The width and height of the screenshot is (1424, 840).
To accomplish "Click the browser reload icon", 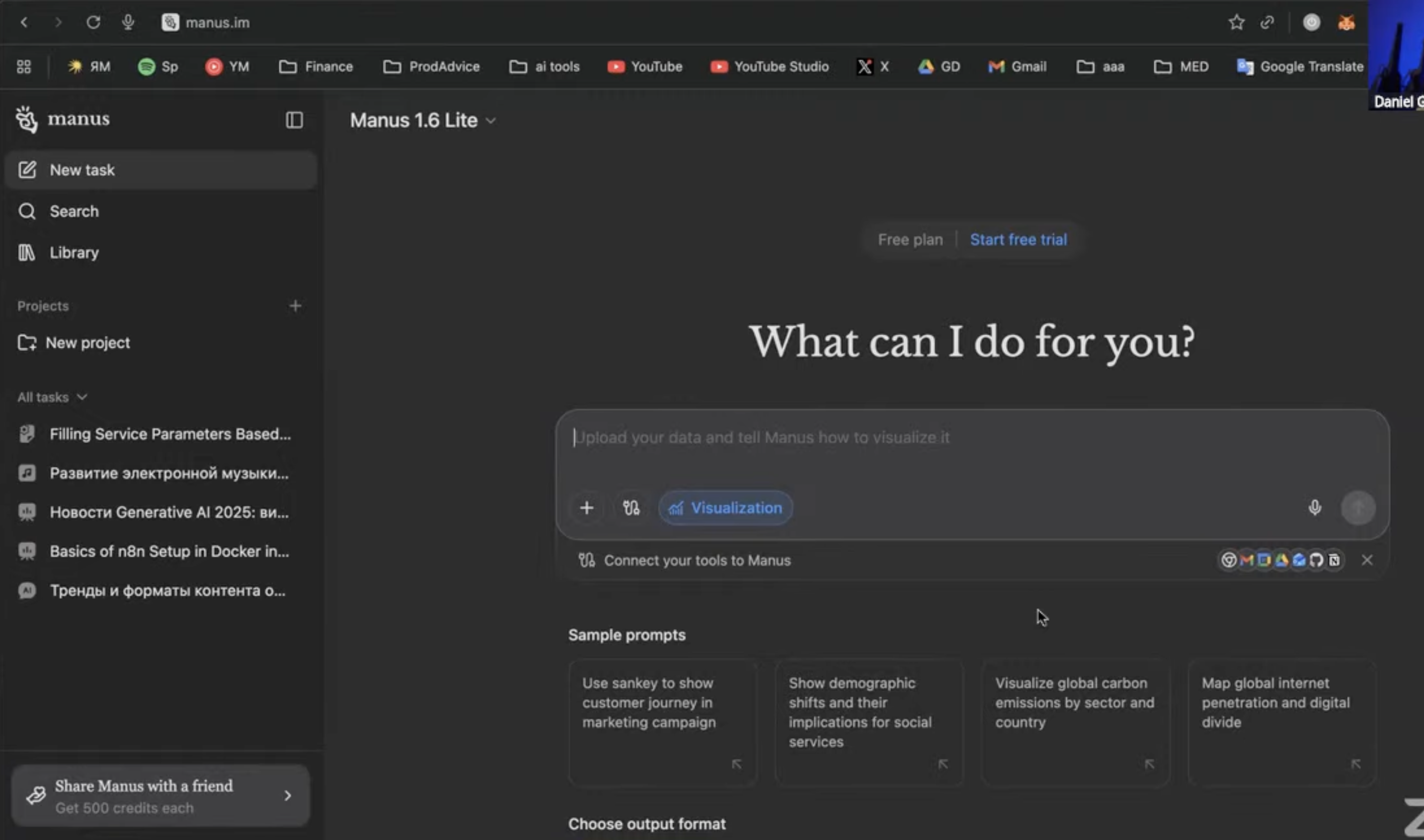I will tap(93, 23).
